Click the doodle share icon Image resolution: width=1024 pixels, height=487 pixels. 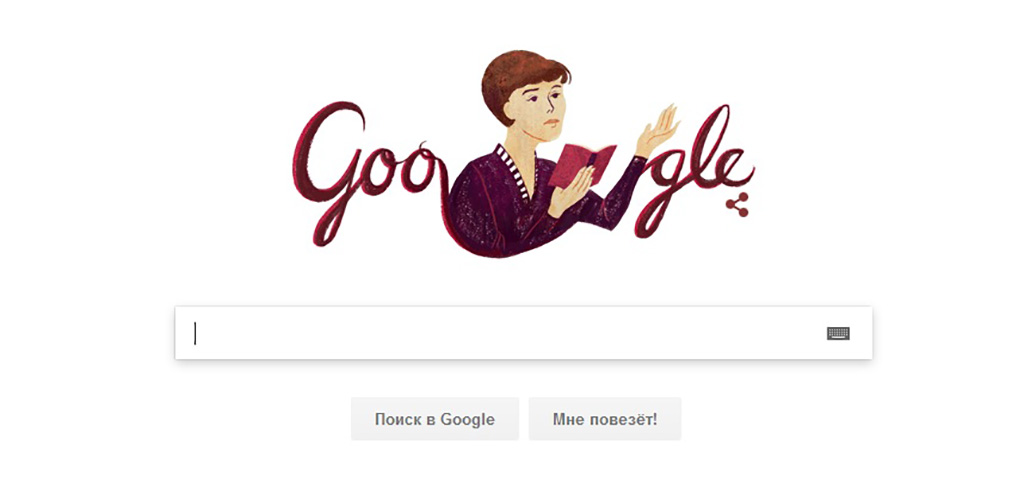click(737, 204)
